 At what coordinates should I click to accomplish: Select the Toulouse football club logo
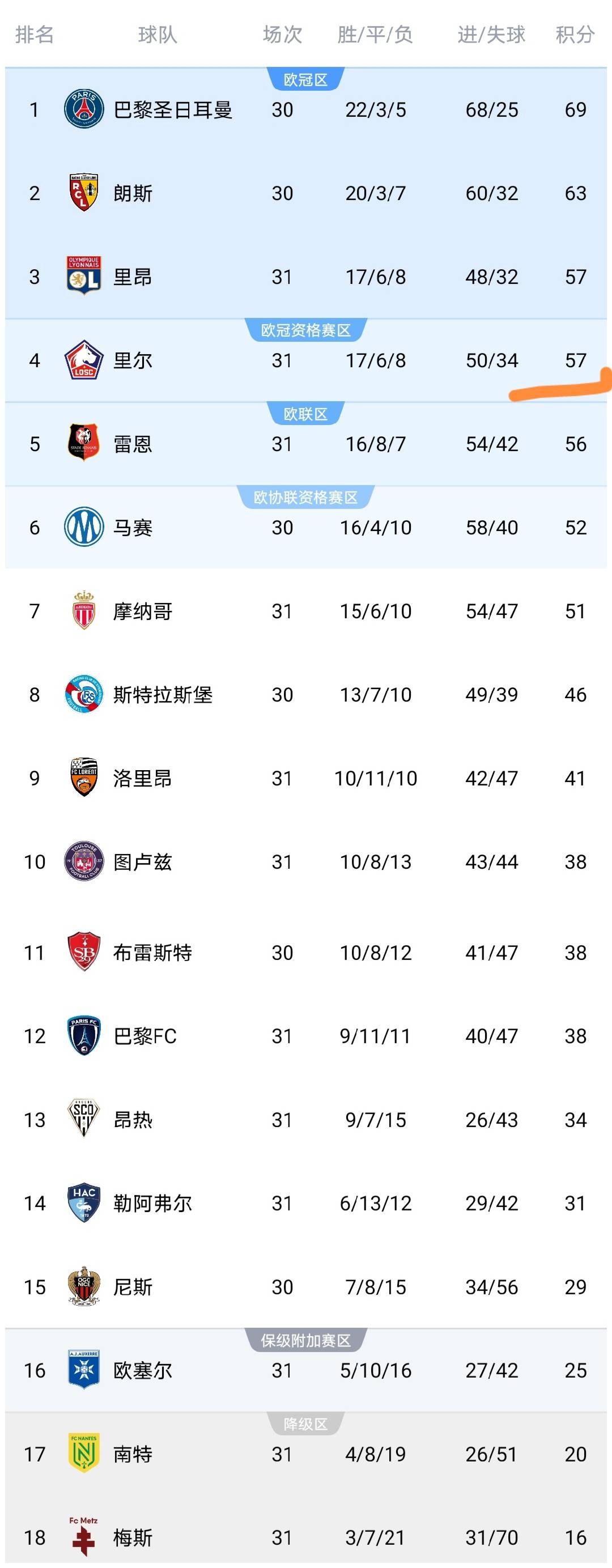coord(83,861)
